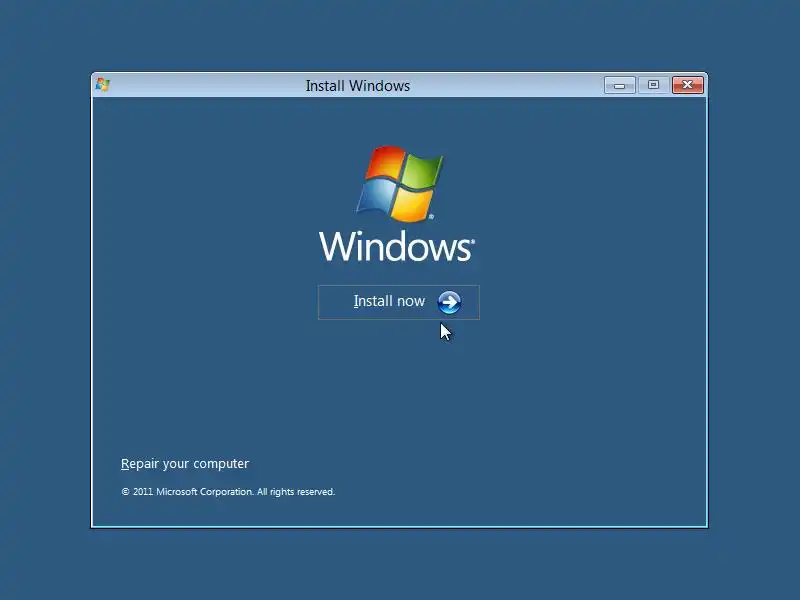Click the blue arrow icon beside Install now

pyautogui.click(x=449, y=302)
